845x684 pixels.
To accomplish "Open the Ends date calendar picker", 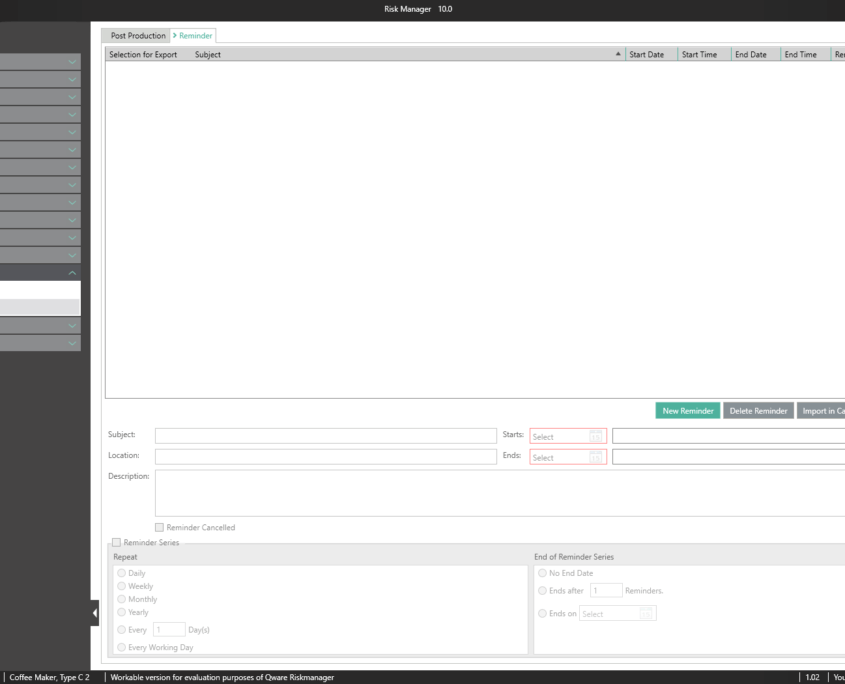I will click(596, 458).
